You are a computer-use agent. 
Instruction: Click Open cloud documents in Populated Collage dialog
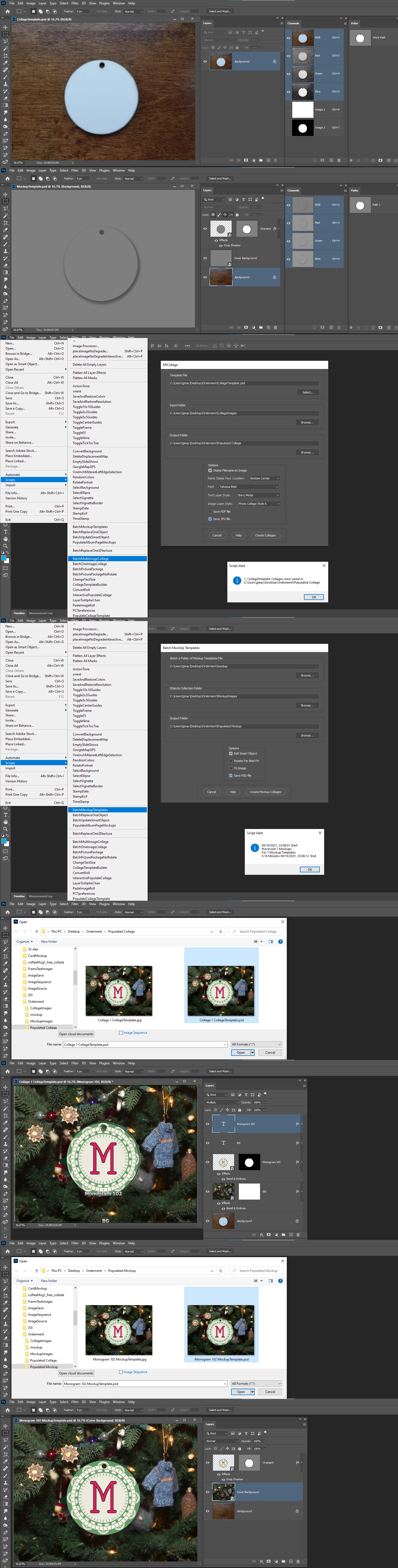pos(77,1034)
